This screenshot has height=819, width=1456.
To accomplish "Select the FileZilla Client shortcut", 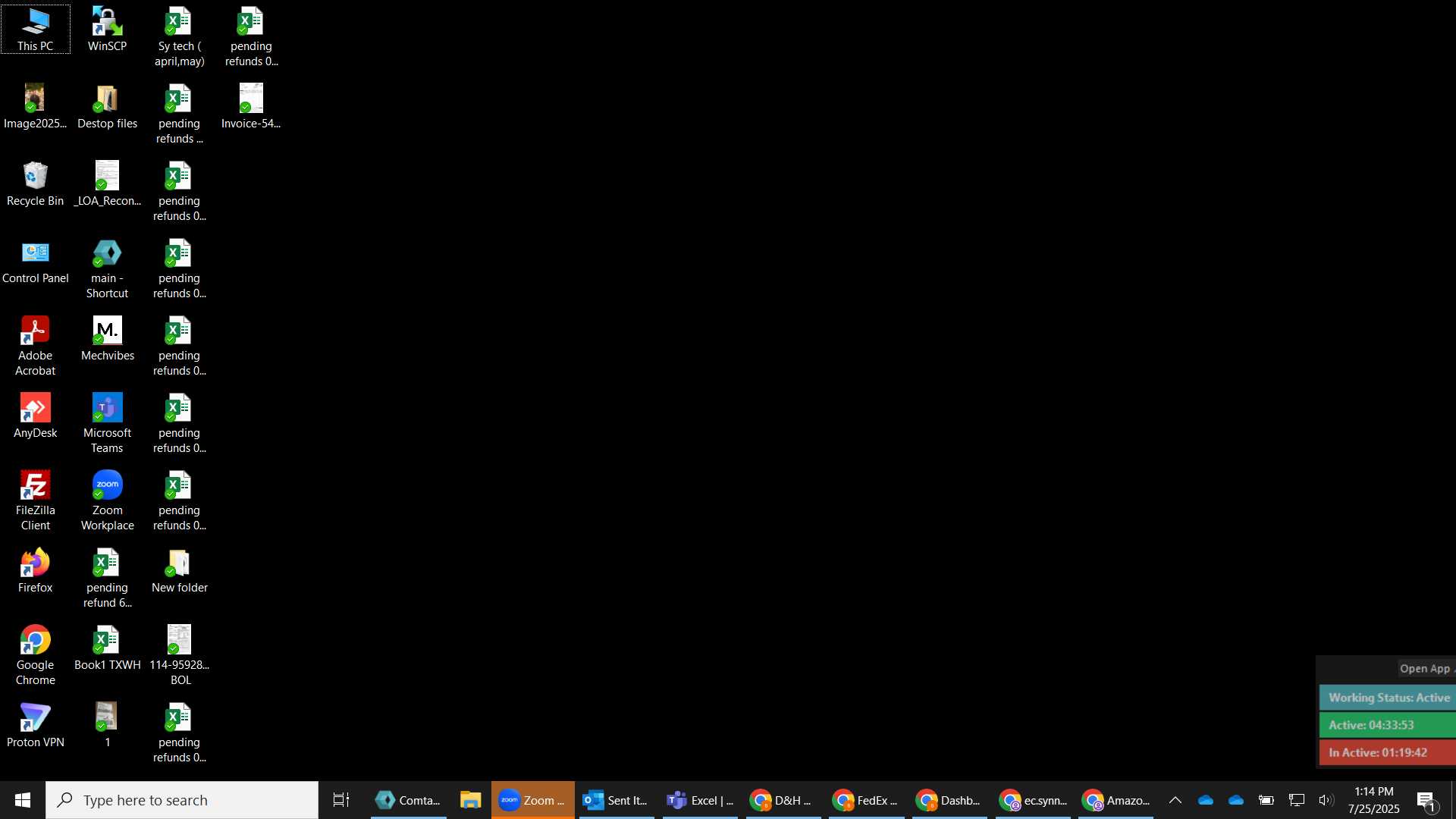I will [36, 501].
